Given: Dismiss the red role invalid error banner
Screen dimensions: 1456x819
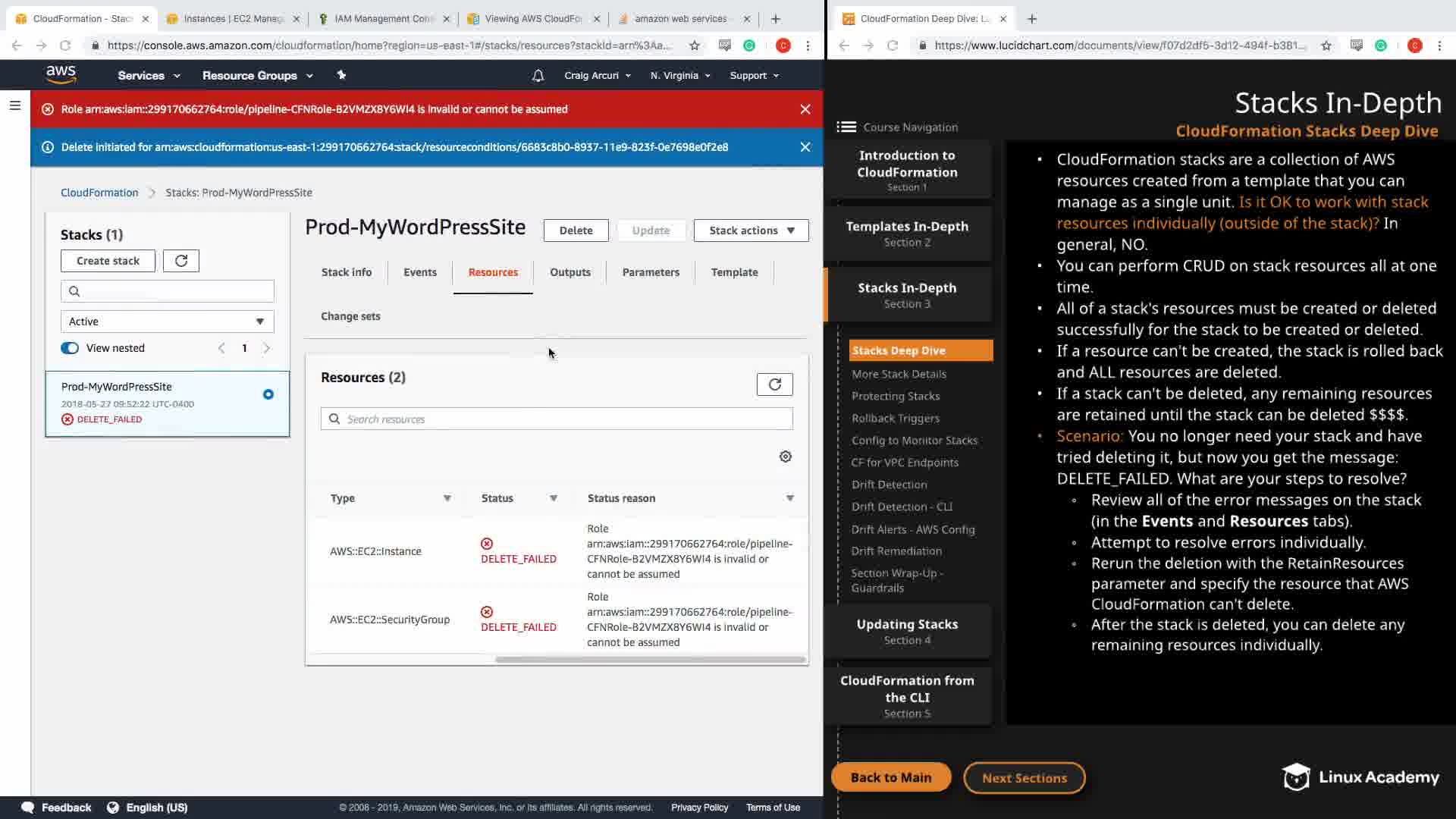Looking at the screenshot, I should pos(805,109).
